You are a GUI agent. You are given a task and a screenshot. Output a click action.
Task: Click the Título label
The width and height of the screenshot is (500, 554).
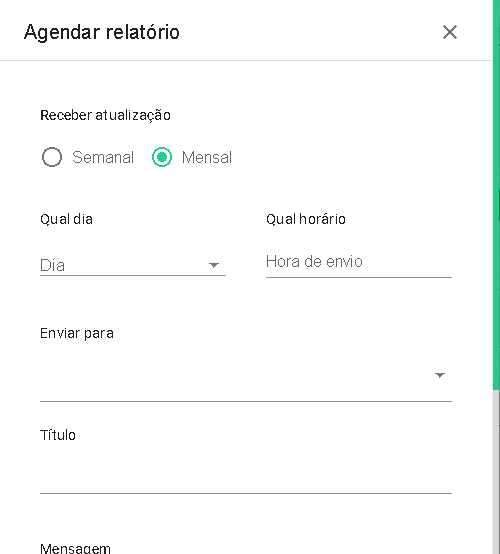[x=58, y=435]
